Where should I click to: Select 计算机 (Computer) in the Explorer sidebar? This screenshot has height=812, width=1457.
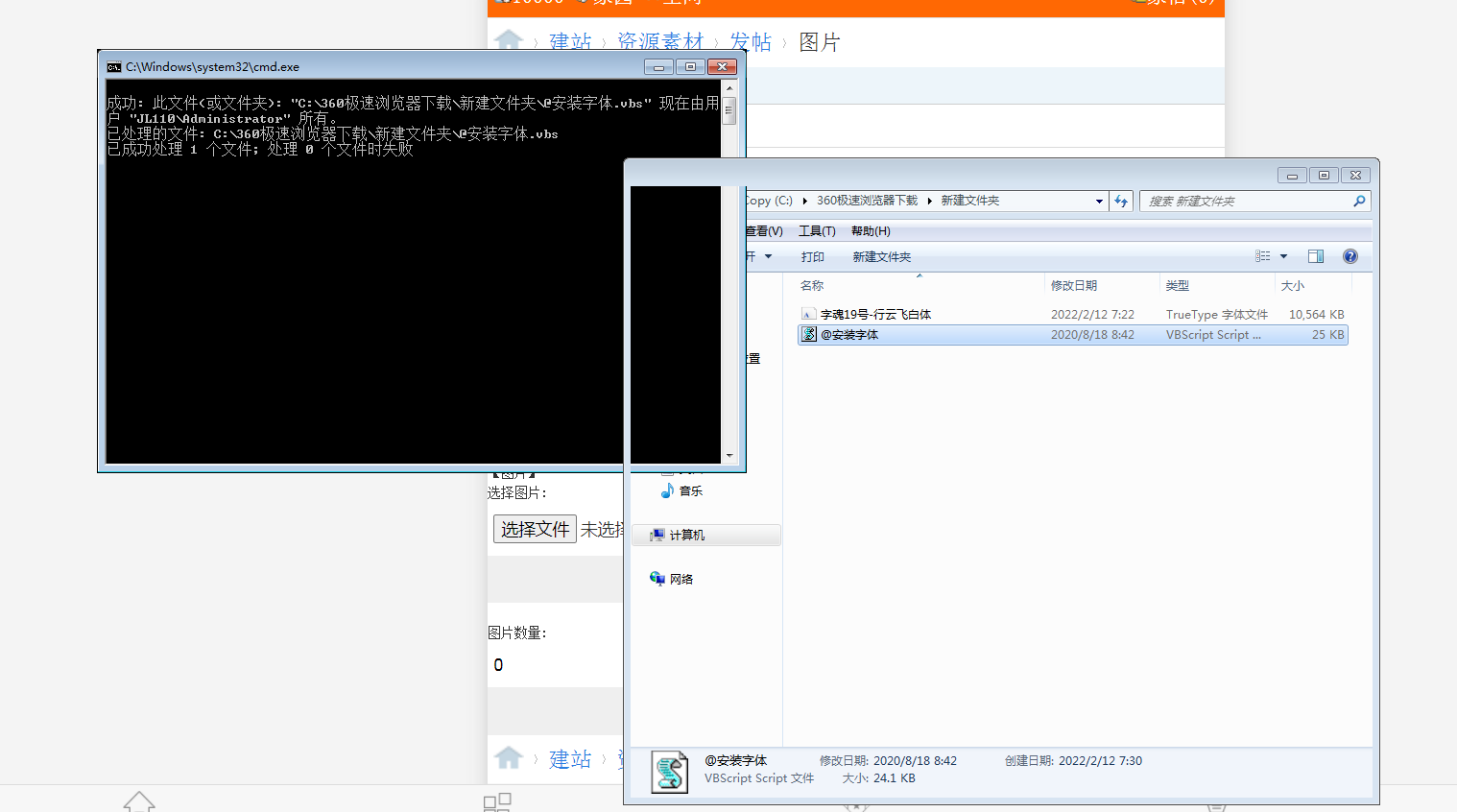[x=687, y=535]
